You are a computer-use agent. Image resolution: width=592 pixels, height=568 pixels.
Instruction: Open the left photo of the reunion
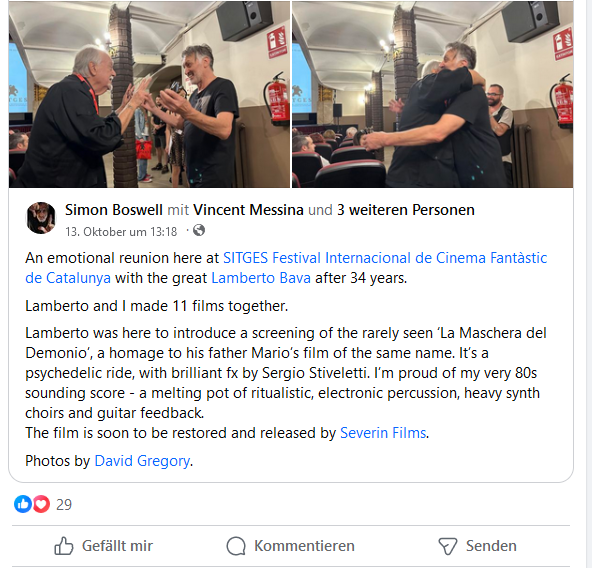click(x=149, y=94)
